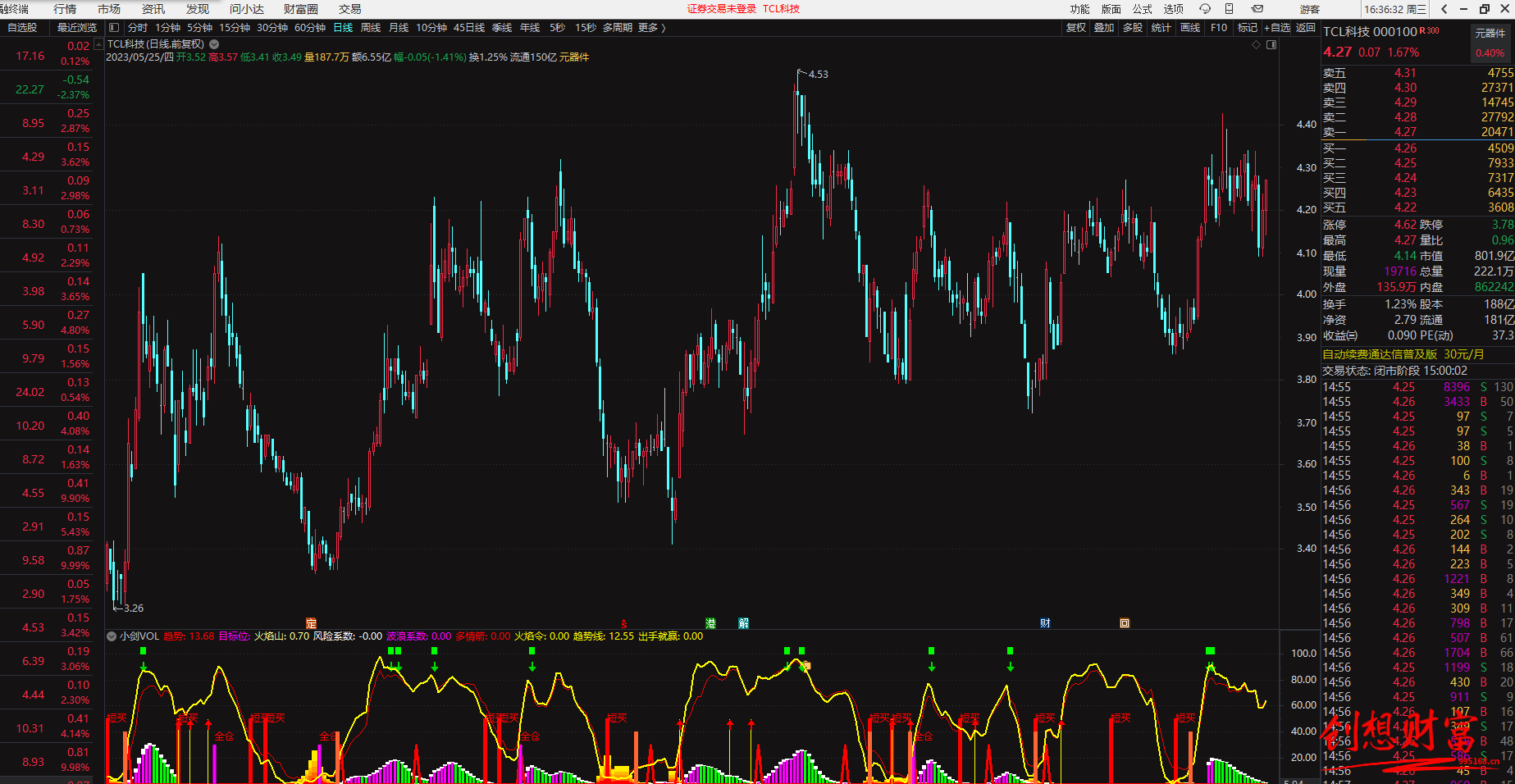Open the 发现 menu

click(198, 9)
